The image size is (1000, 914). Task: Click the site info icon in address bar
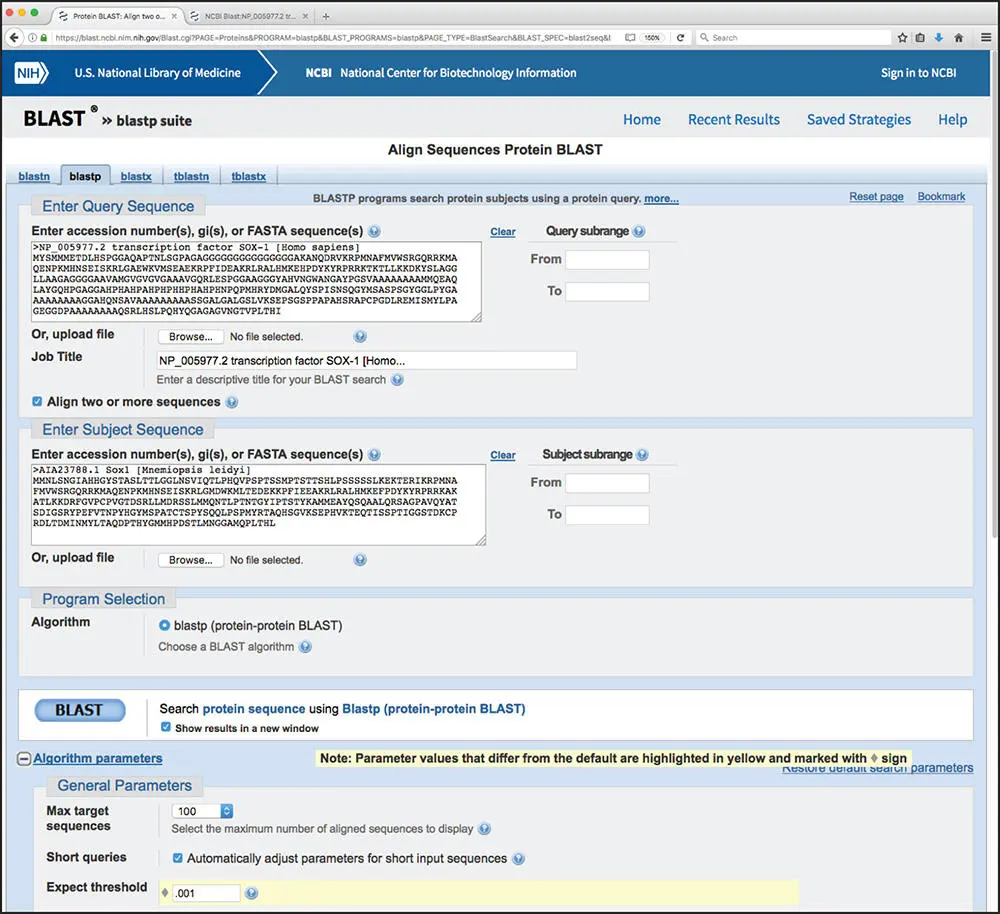(32, 38)
